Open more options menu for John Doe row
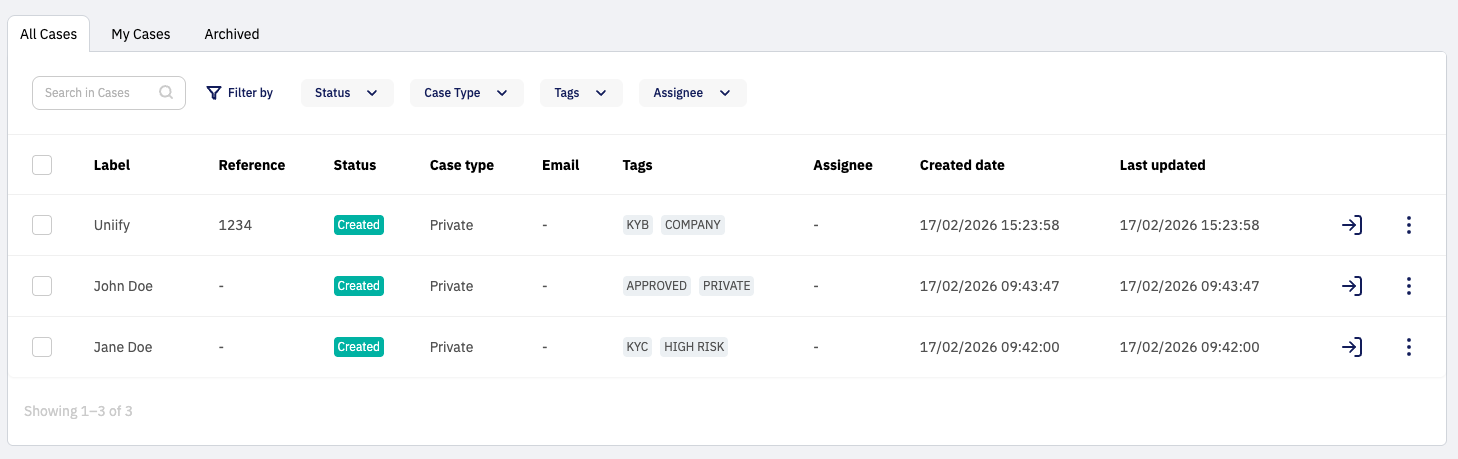 pyautogui.click(x=1408, y=286)
